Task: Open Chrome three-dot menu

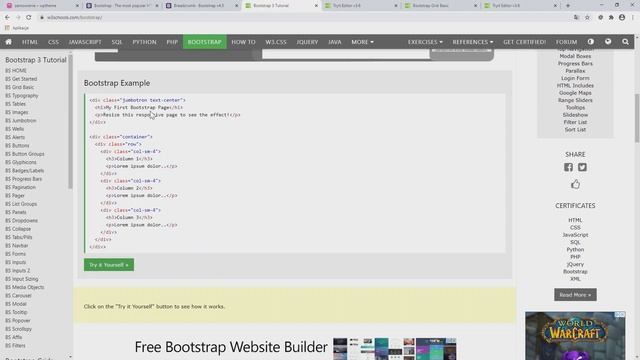Action: pos(633,18)
